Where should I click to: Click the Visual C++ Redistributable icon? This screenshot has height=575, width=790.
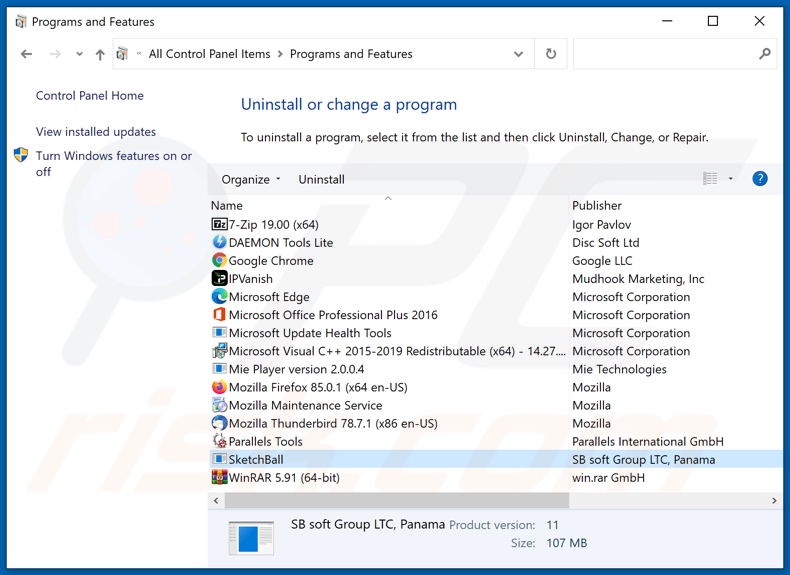pos(219,351)
